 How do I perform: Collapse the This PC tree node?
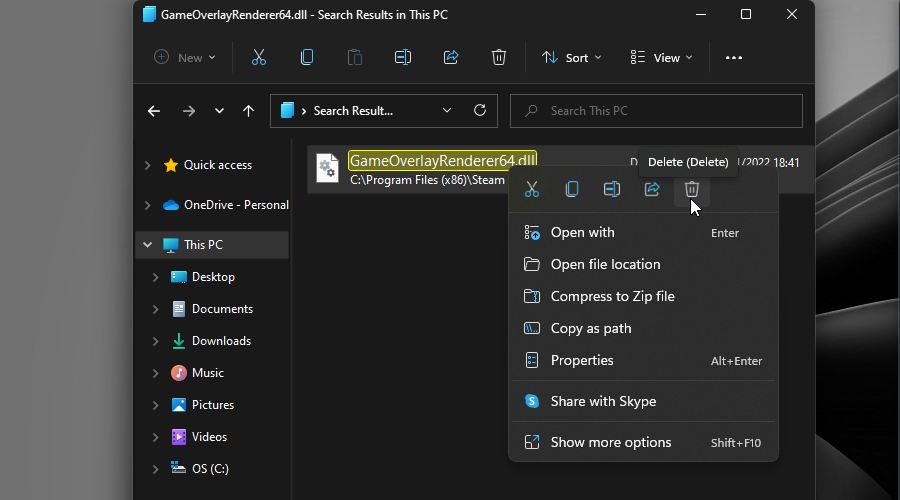point(148,245)
